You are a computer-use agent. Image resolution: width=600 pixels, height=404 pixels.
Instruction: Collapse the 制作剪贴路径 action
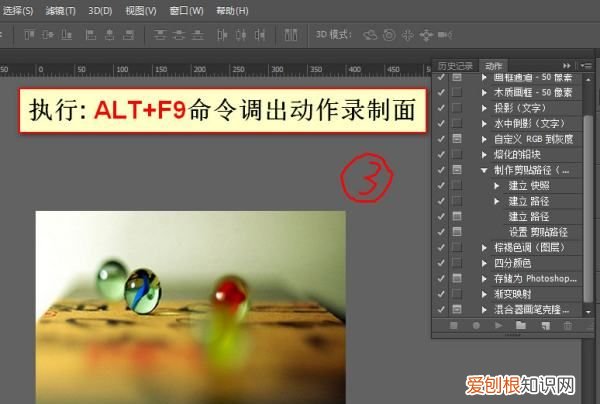click(484, 170)
